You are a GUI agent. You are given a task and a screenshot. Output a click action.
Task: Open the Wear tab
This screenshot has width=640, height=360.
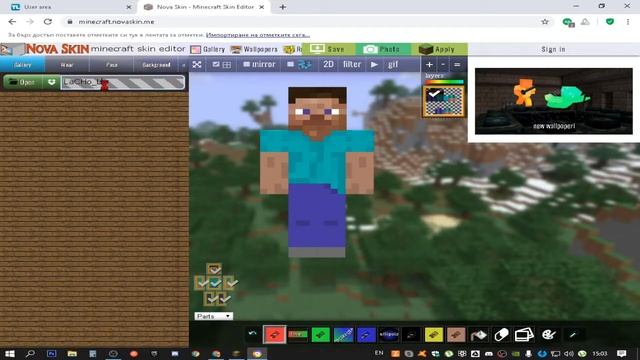[67, 65]
